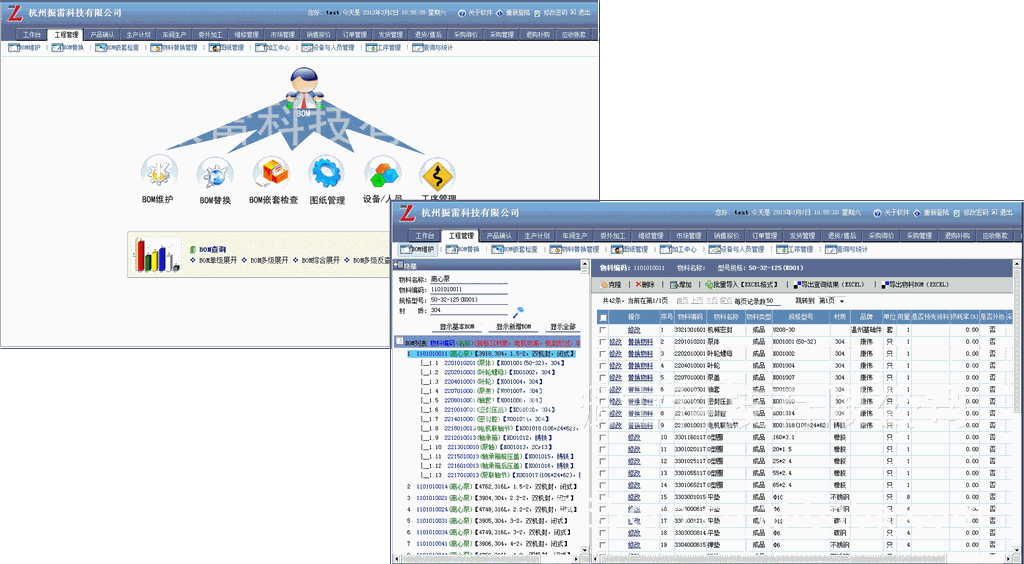Image resolution: width=1024 pixels, height=564 pixels.
Task: Check the row 3 叶轮螺母 checkbox
Action: click(x=603, y=354)
